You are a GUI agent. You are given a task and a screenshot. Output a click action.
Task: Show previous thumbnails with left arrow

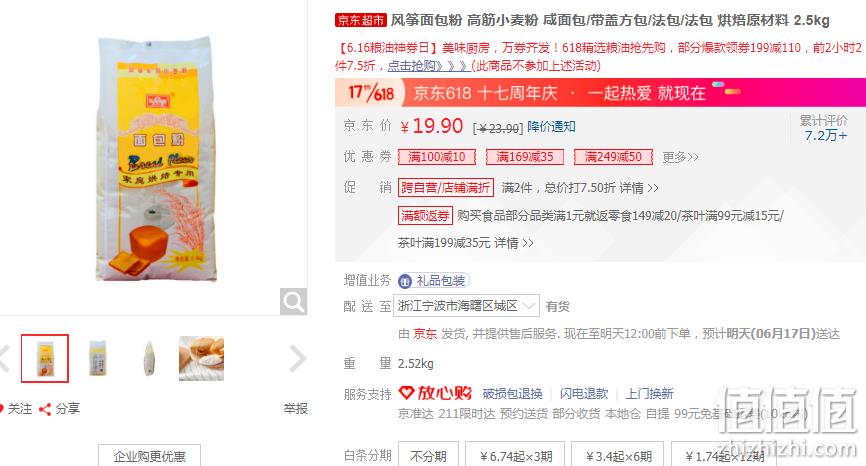tap(4, 359)
